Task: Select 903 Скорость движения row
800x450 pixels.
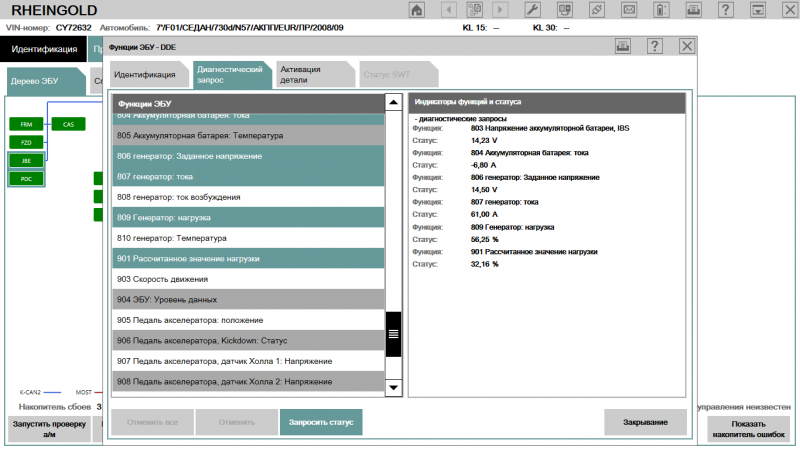Action: 248,279
